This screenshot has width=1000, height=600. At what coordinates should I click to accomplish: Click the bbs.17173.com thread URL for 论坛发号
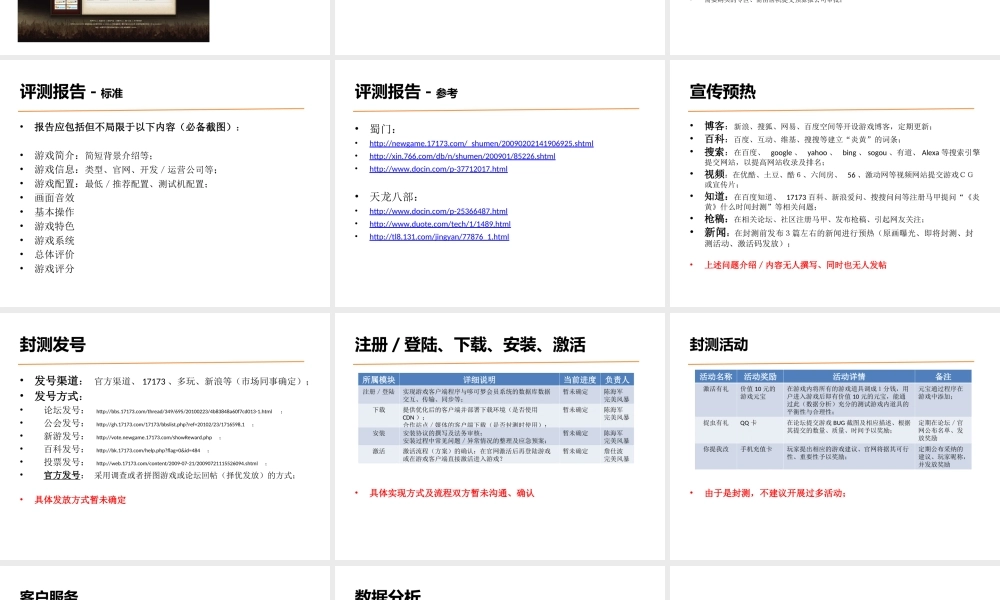coord(184,411)
